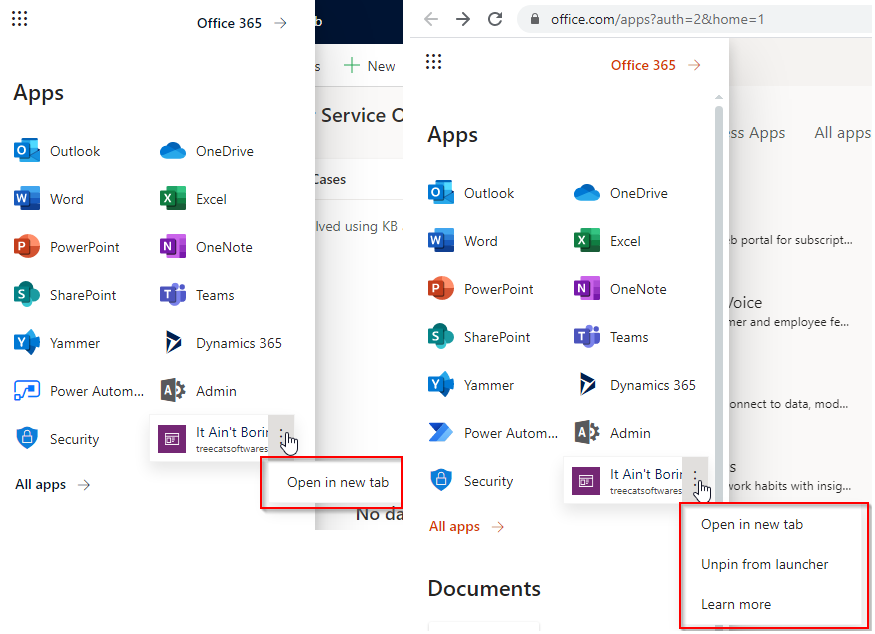Open the waffle launcher on office.com page
The height and width of the screenshot is (634, 875).
pyautogui.click(x=434, y=61)
